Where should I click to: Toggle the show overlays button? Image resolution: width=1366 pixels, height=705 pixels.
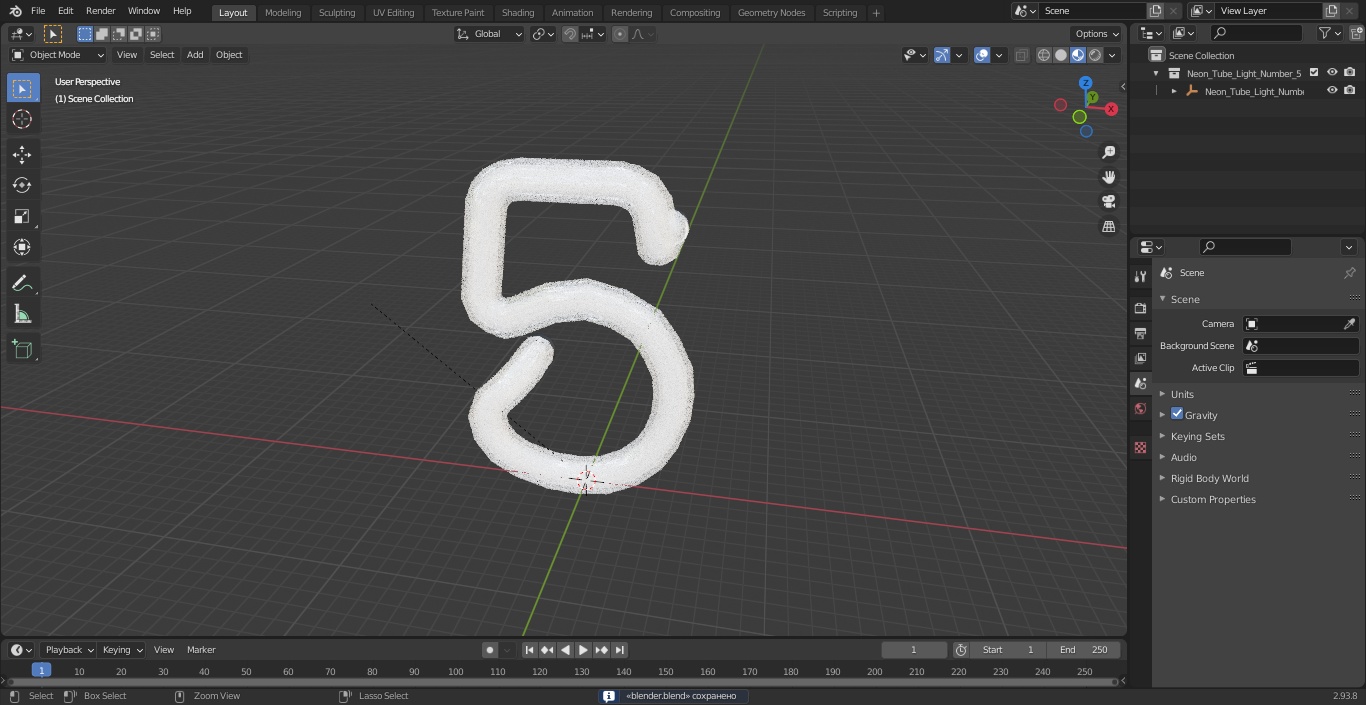[x=982, y=55]
